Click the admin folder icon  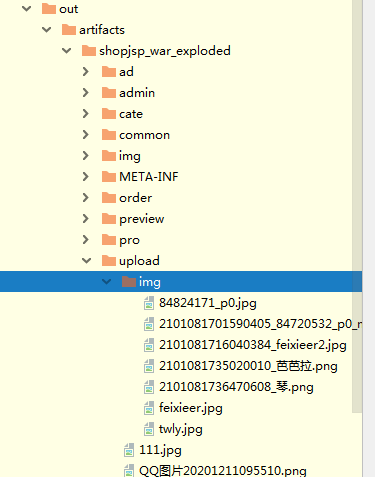click(x=109, y=93)
